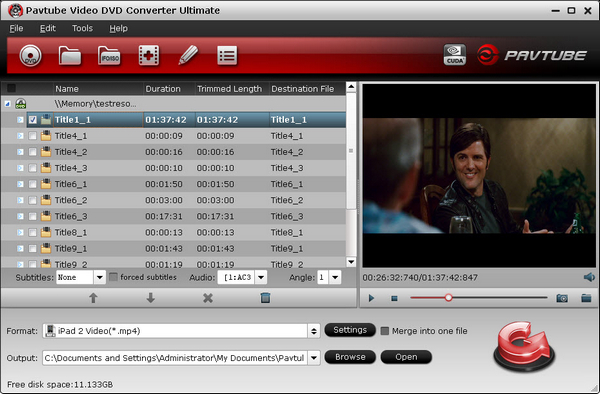Open the Edit menu
The image size is (600, 394).
[48, 28]
